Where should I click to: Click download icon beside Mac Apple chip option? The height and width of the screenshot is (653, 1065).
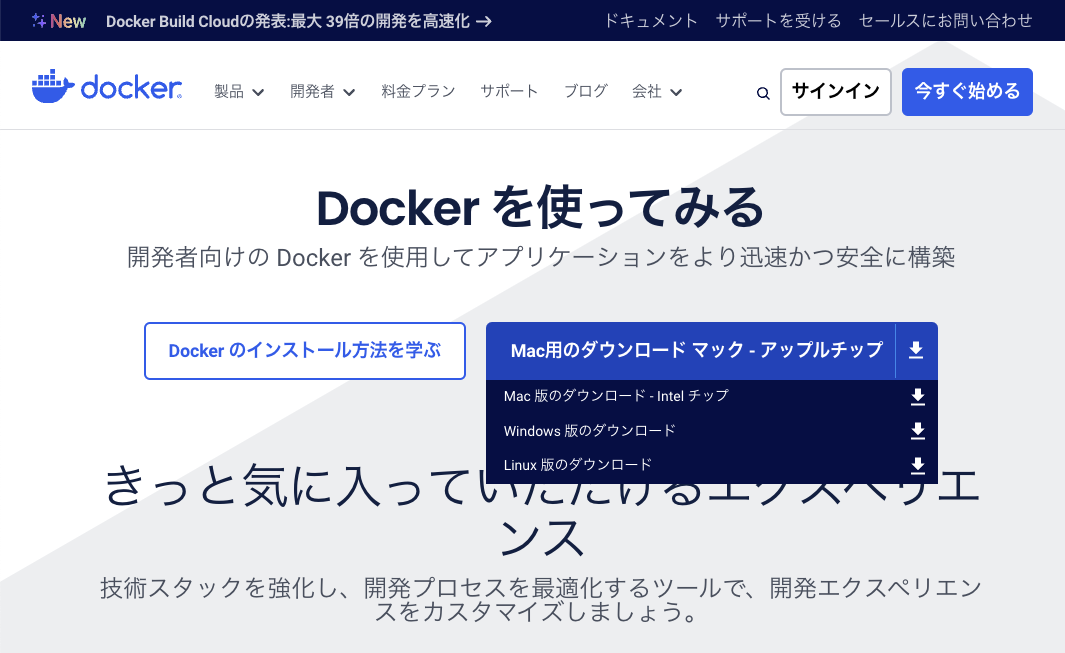[914, 350]
